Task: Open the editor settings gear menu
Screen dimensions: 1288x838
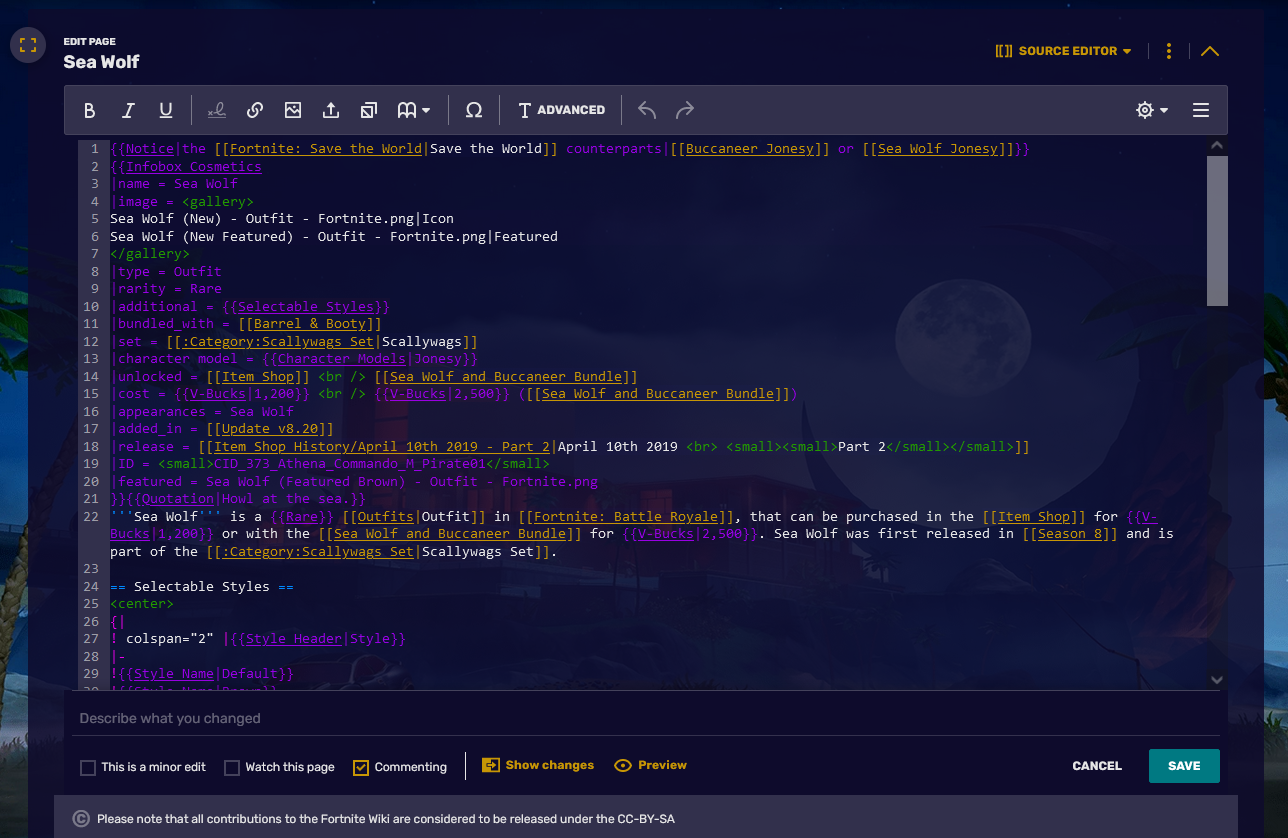Action: [1152, 110]
